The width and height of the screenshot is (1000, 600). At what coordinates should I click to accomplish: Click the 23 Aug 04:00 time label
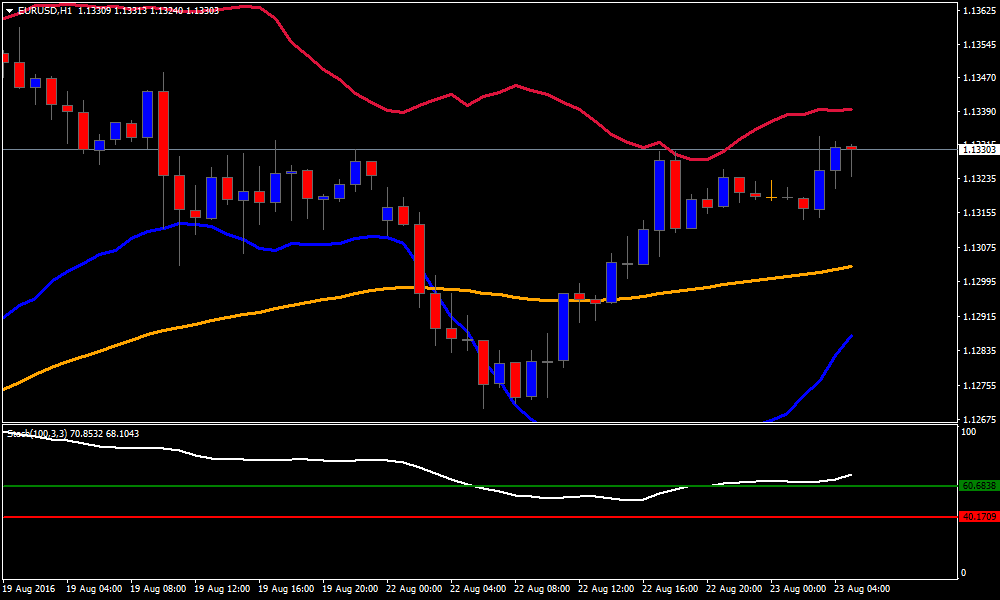click(x=863, y=589)
